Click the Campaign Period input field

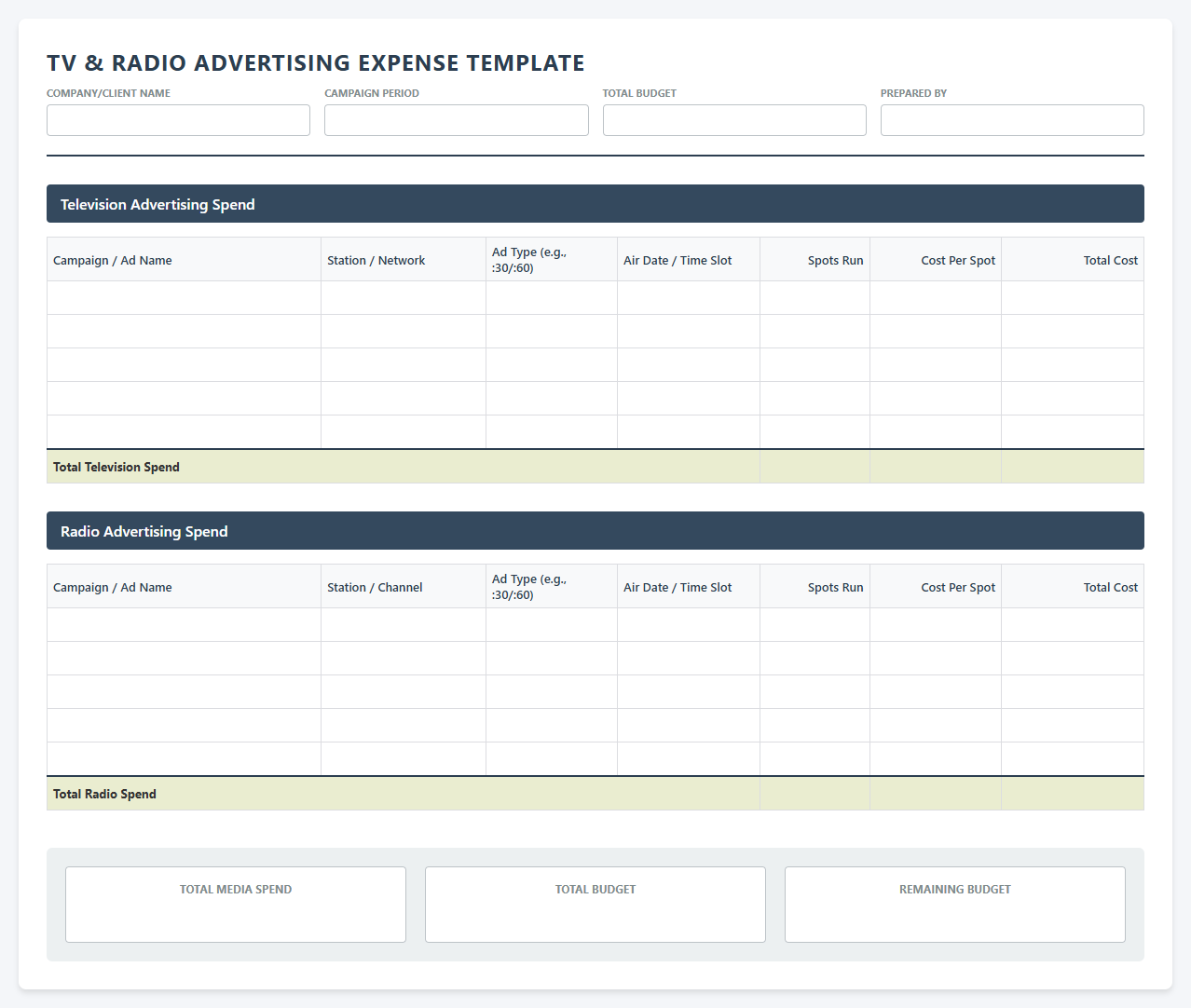coord(457,120)
